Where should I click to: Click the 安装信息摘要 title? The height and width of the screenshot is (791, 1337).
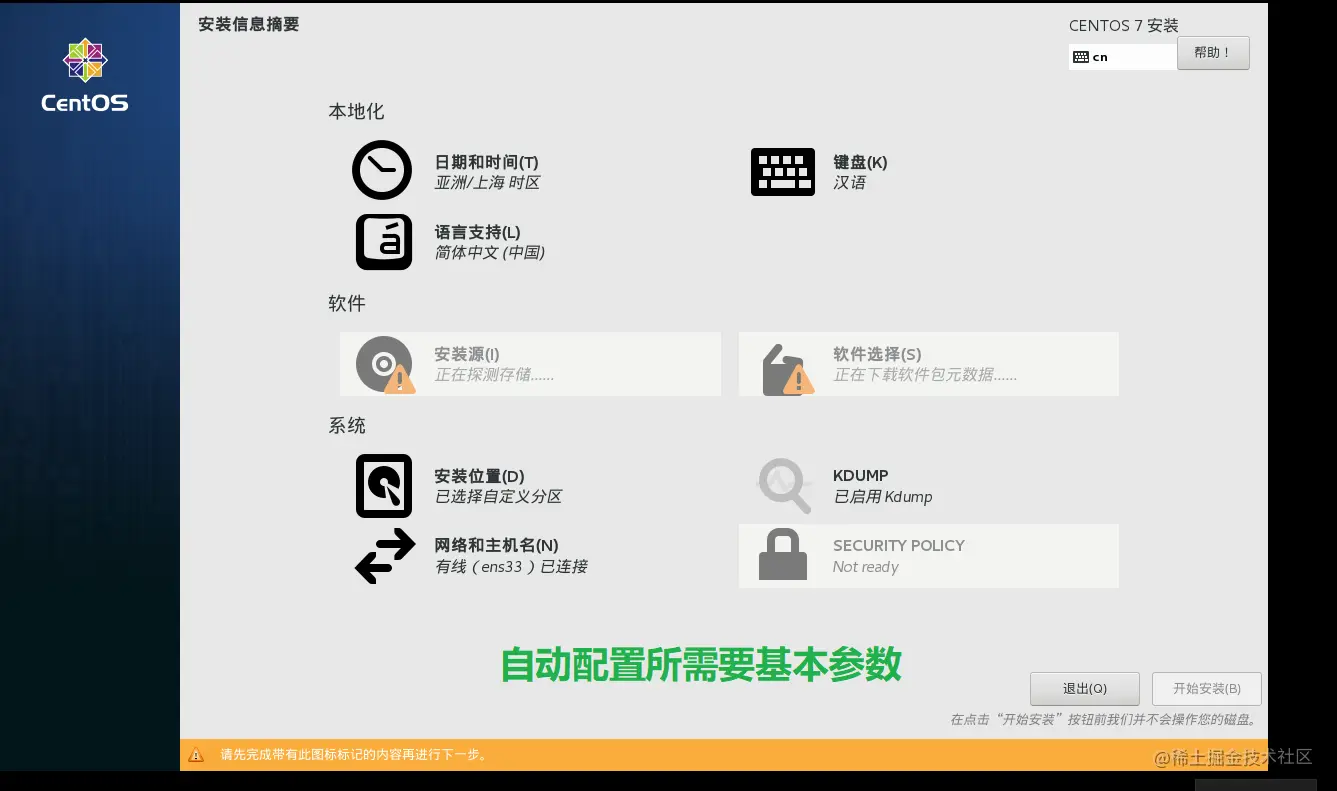(249, 24)
